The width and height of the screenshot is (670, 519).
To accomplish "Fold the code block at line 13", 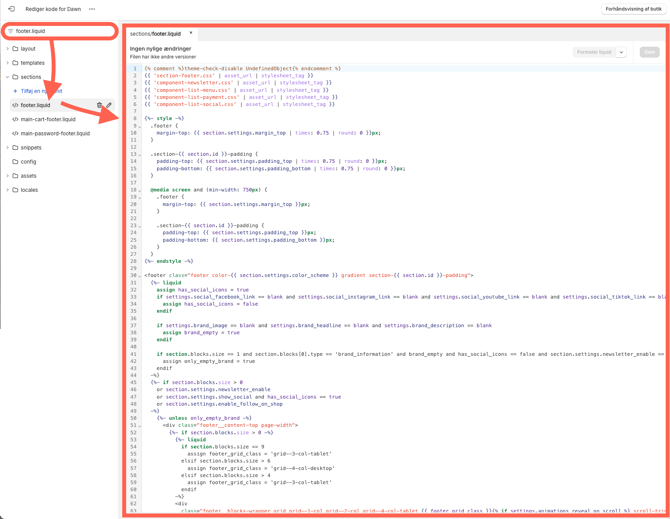I will pyautogui.click(x=140, y=155).
